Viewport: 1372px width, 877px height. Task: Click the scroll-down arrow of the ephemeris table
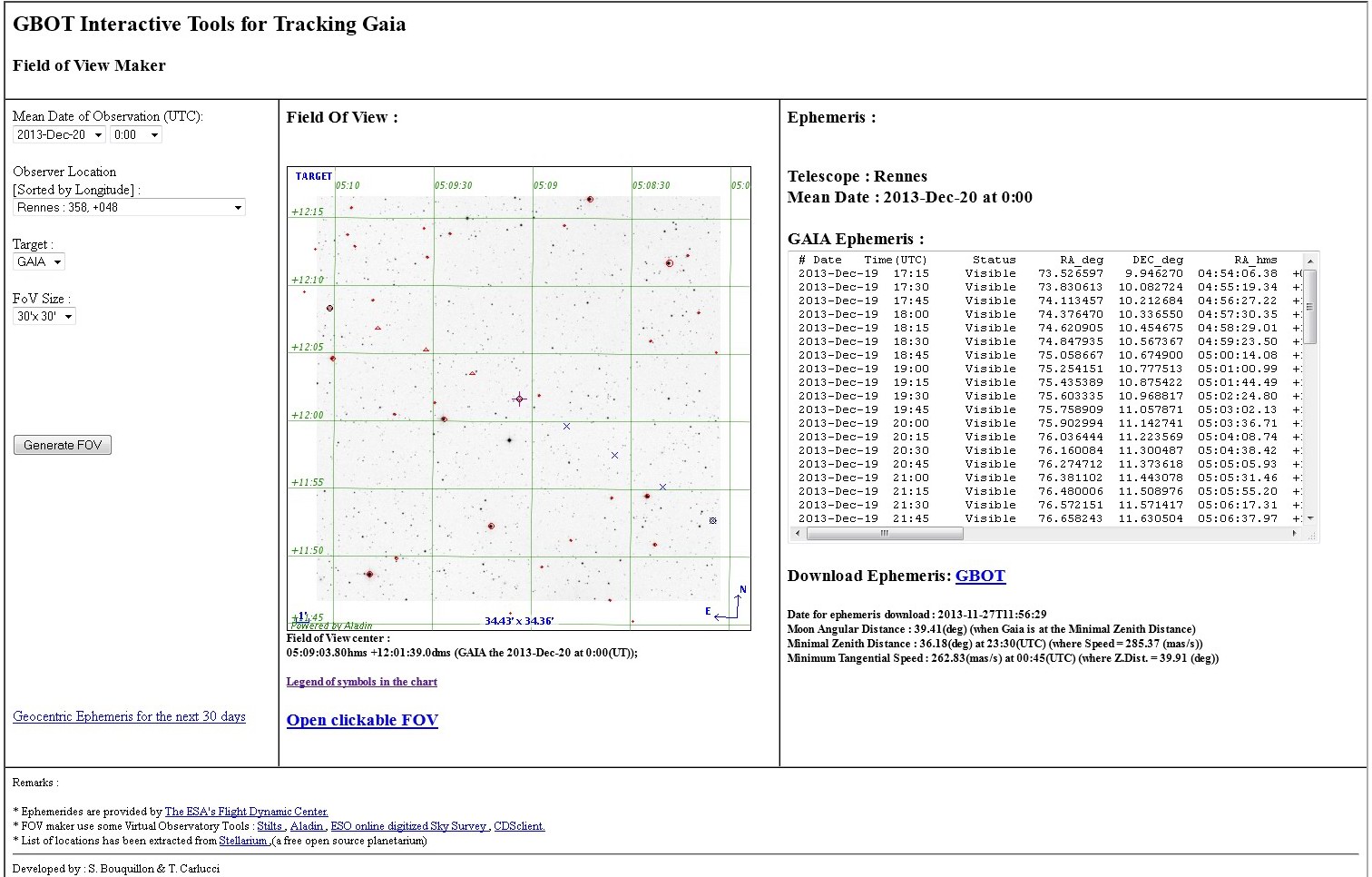point(1309,518)
